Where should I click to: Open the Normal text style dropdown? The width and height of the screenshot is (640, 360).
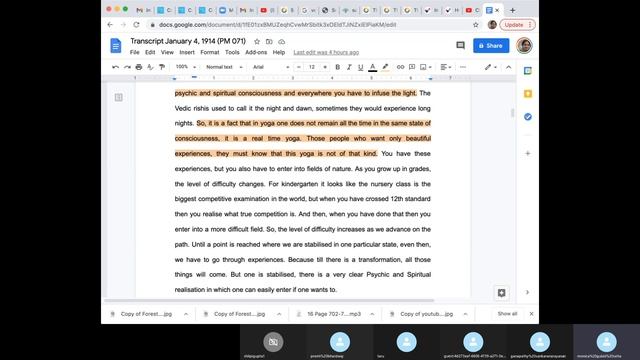click(x=224, y=67)
